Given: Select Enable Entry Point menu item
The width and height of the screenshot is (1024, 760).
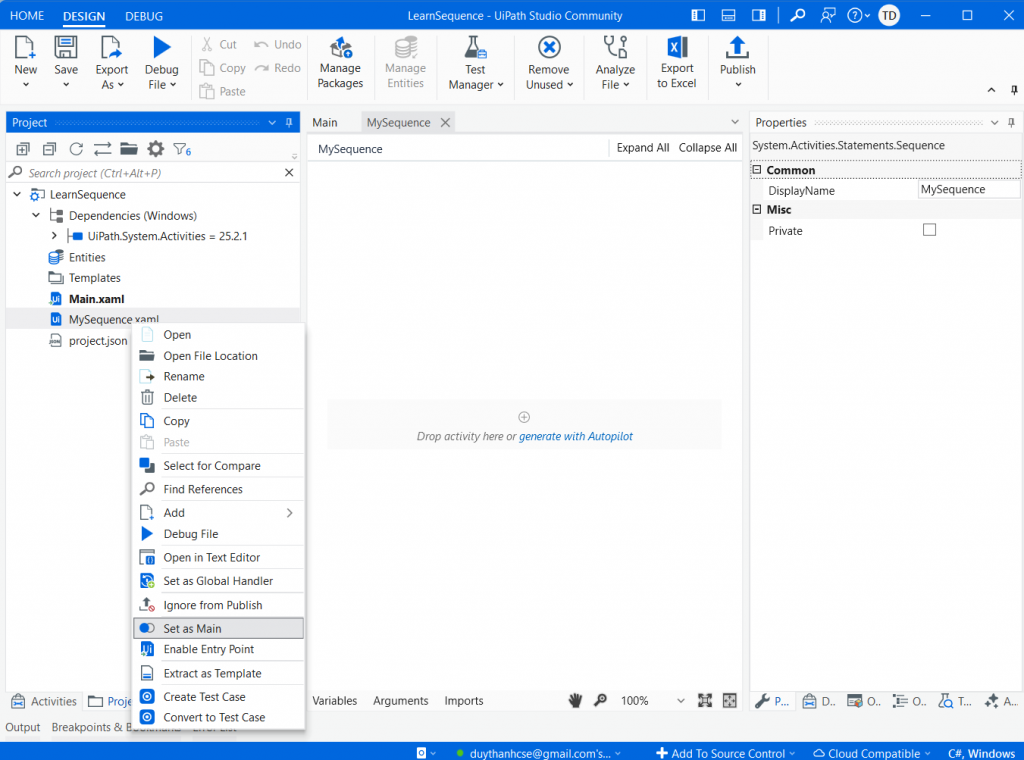Looking at the screenshot, I should pos(219,649).
